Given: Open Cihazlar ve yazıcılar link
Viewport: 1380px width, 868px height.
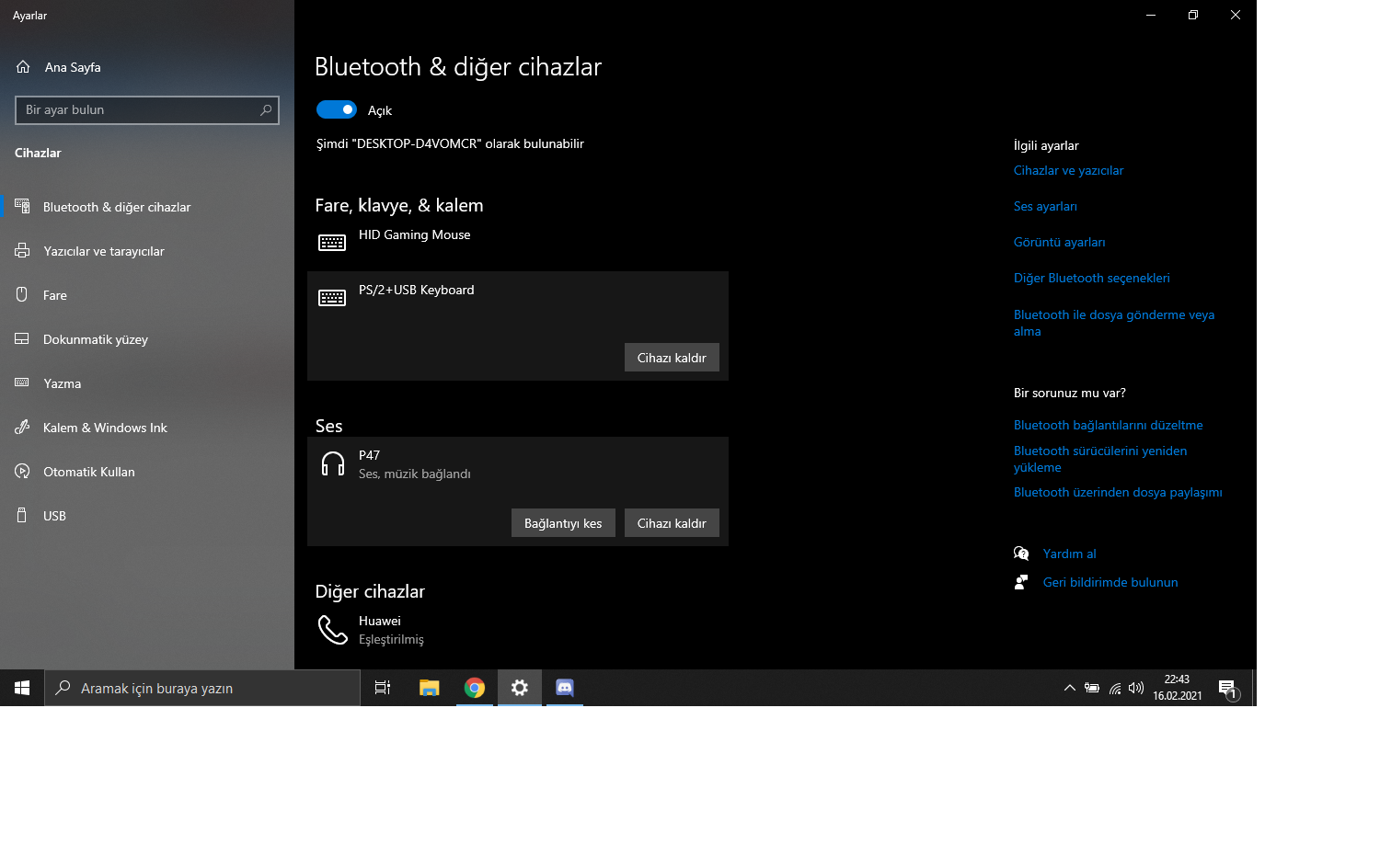Looking at the screenshot, I should pyautogui.click(x=1068, y=170).
